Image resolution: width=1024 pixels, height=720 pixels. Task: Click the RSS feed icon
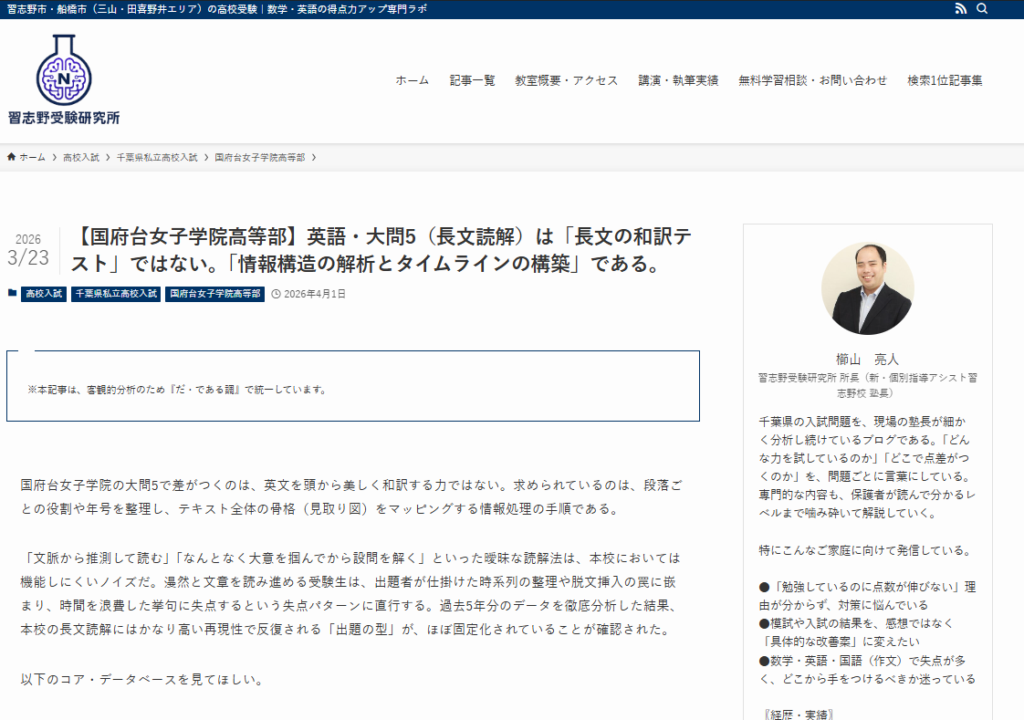tap(961, 9)
